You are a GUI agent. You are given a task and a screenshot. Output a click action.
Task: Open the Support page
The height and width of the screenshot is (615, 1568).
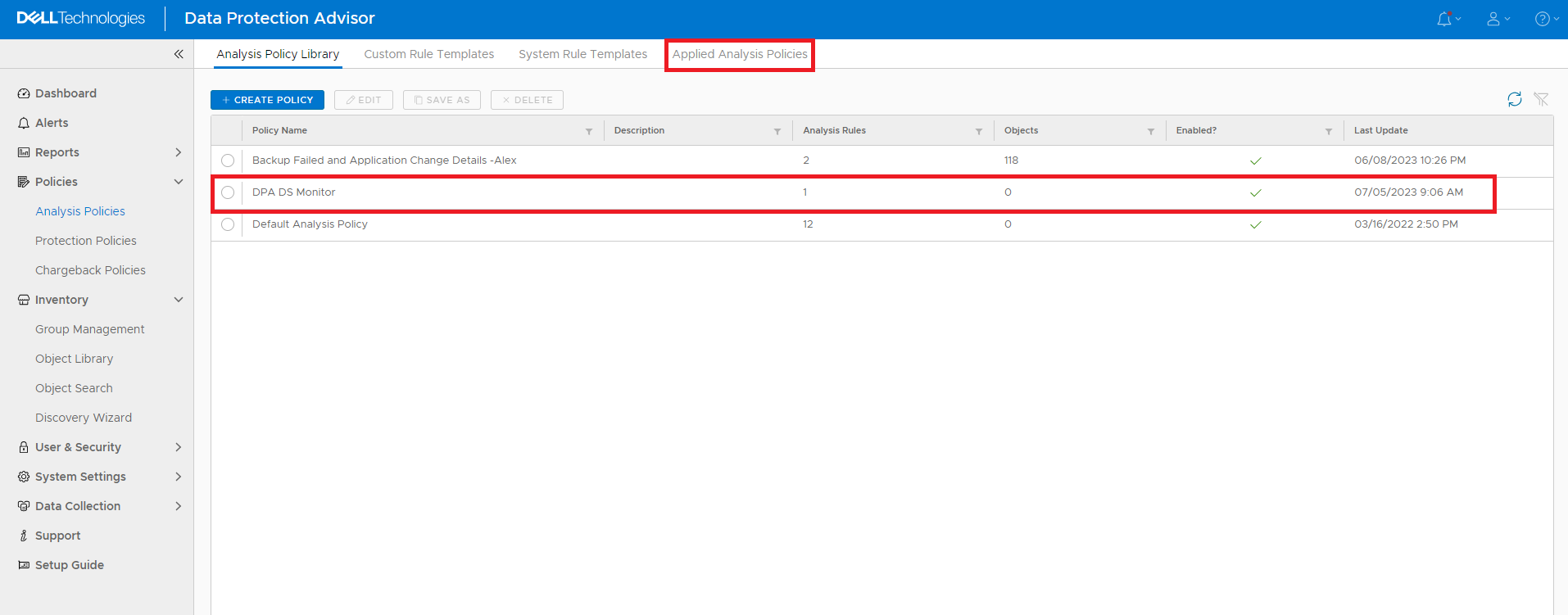coord(58,536)
